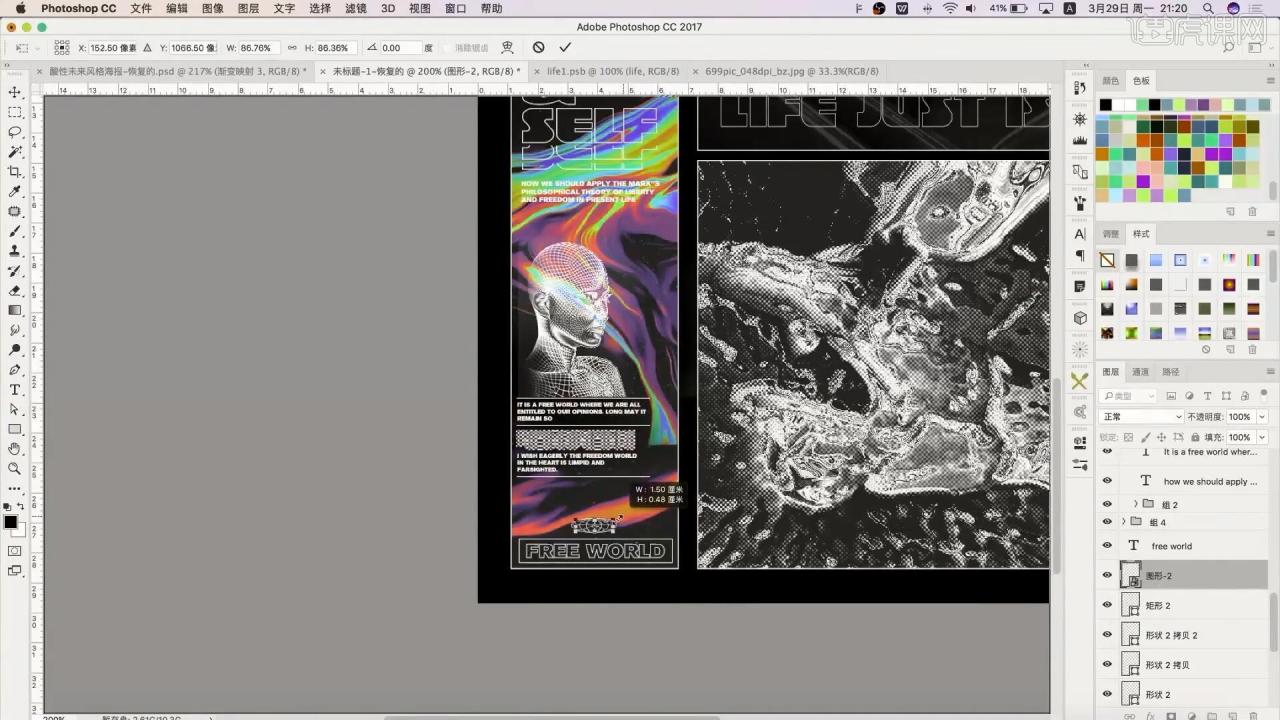This screenshot has width=1280, height=720.
Task: Hide the 形状 2 拷贝 2 layer
Action: [1107, 635]
